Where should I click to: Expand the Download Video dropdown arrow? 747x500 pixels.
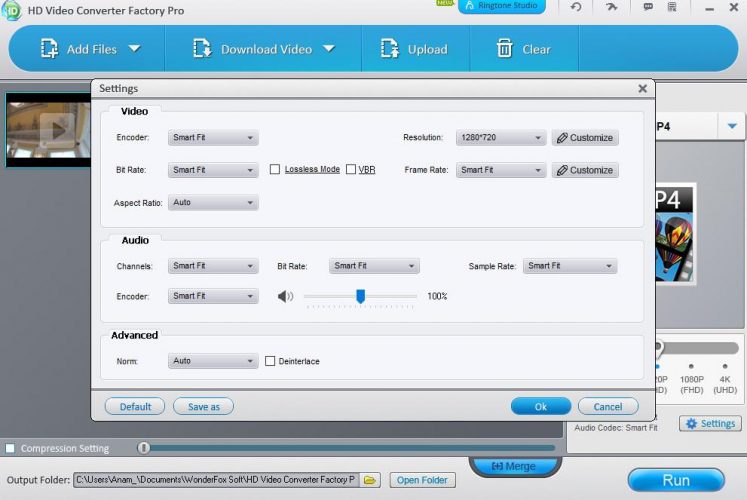[x=329, y=49]
